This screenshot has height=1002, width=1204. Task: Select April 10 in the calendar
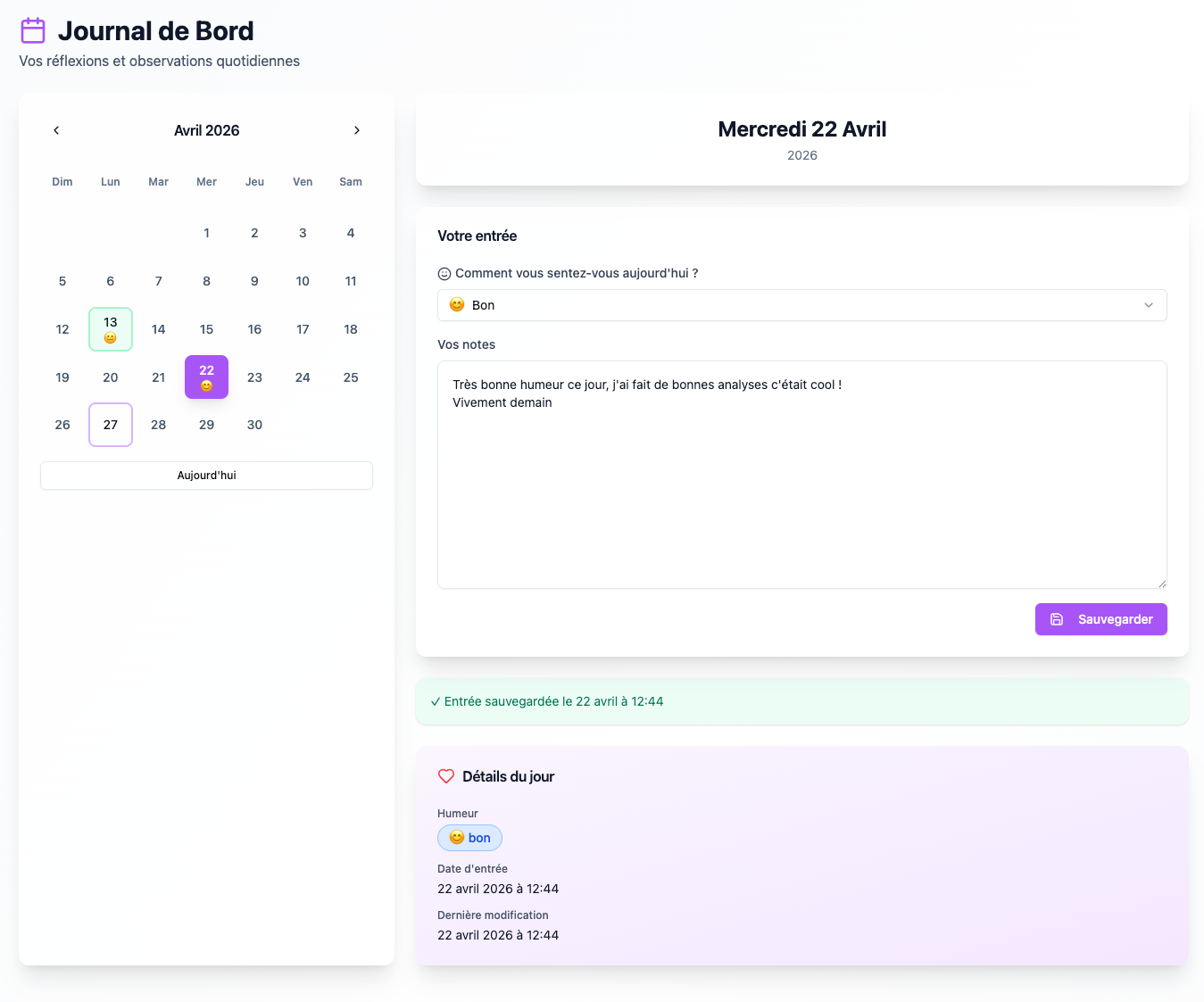(x=303, y=281)
